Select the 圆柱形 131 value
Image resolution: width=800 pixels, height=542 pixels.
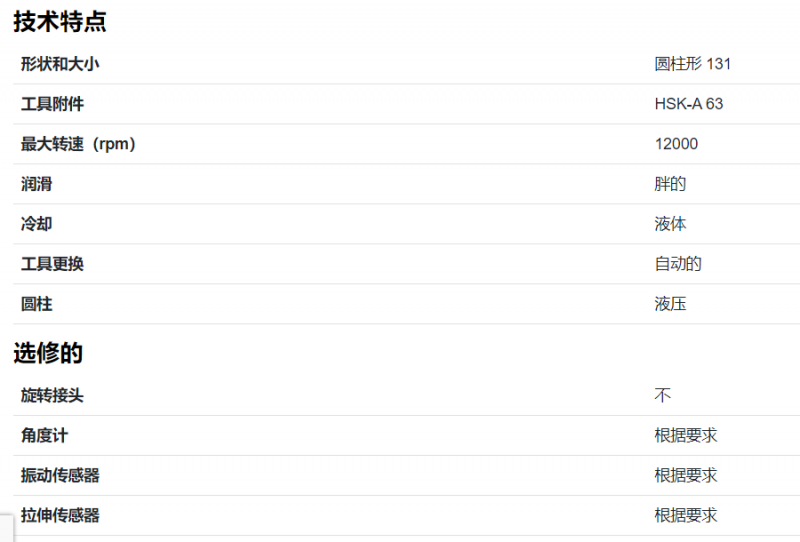692,64
